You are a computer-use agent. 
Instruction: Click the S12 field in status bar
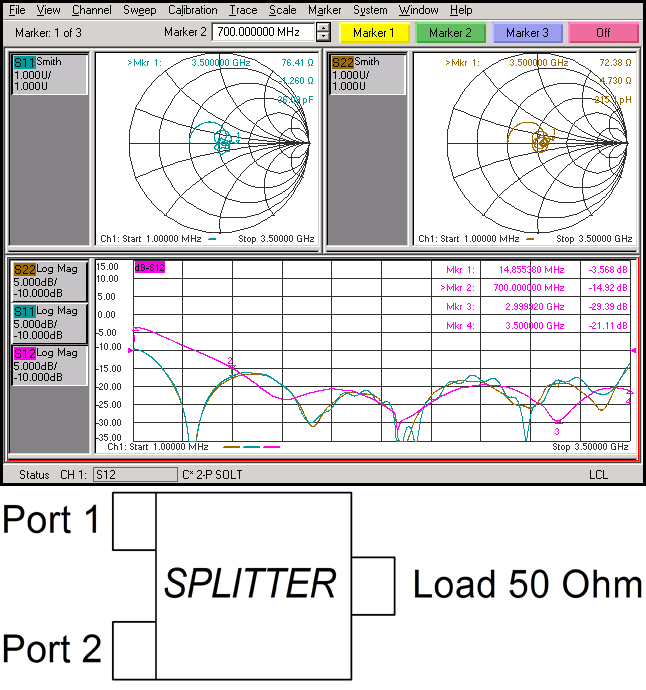[x=133, y=474]
